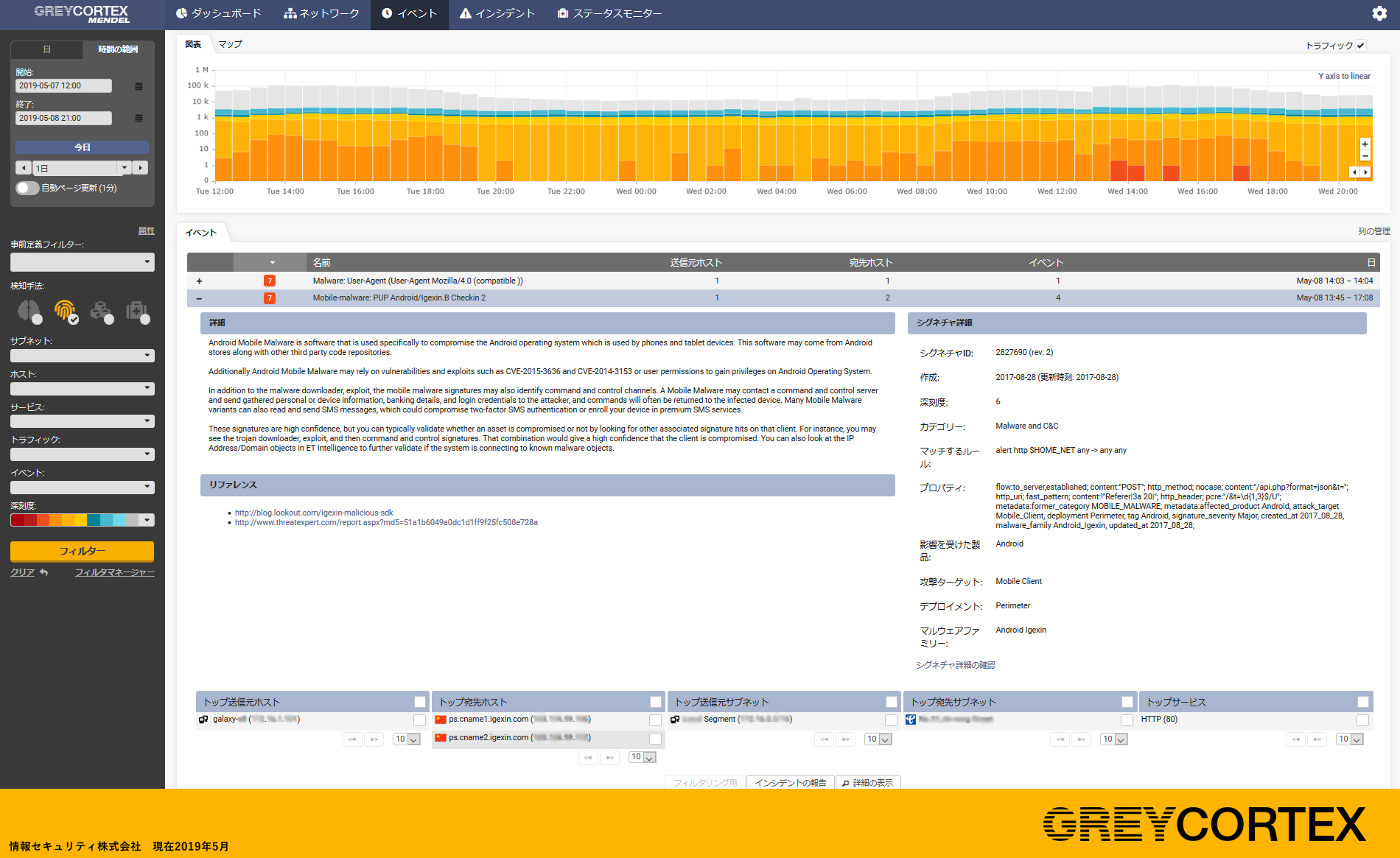This screenshot has width=1400, height=858.
Task: Check ps.cname2.igexin.com row checkbox
Action: [x=656, y=739]
